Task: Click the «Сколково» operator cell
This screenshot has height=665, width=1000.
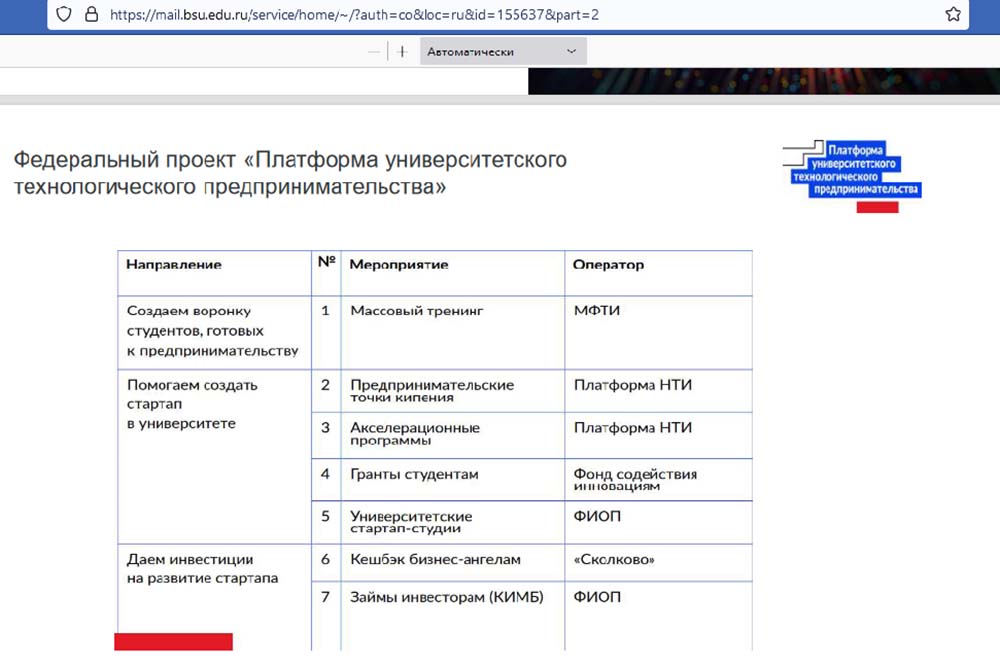Action: coord(614,560)
